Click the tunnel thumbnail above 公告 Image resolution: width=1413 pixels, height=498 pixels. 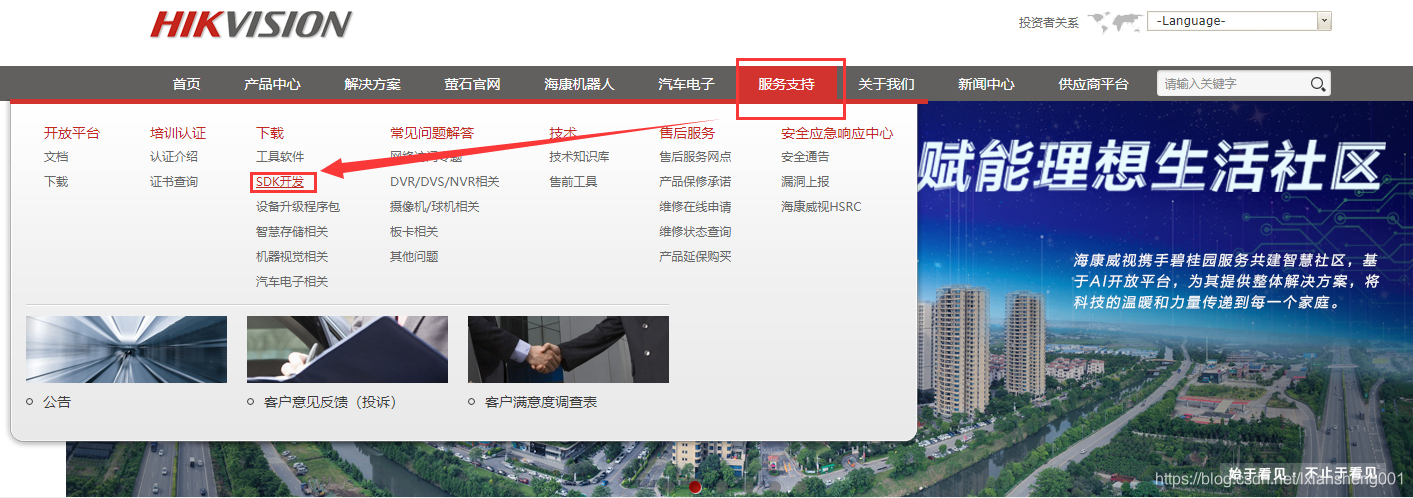(x=126, y=349)
